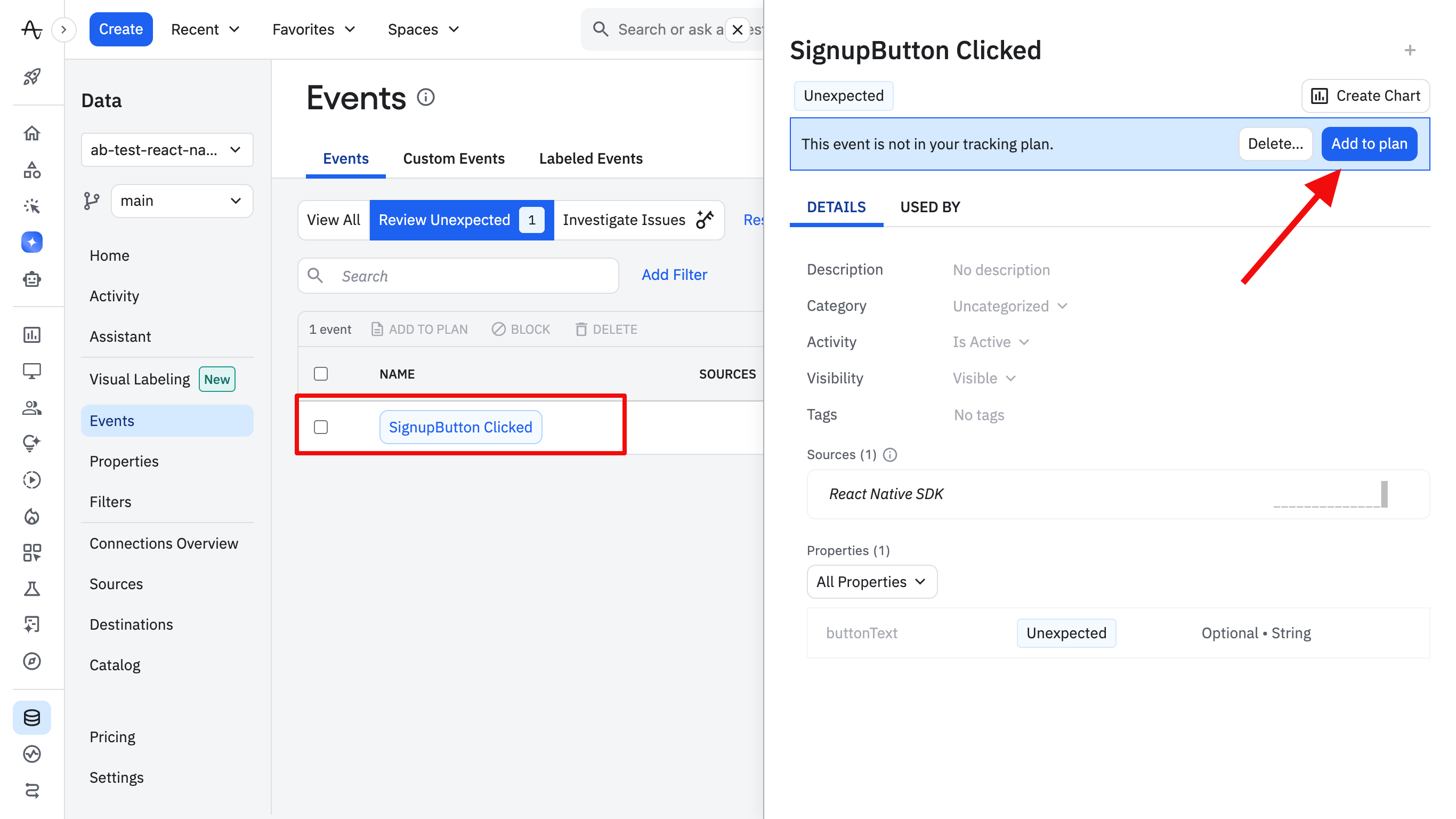This screenshot has width=1456, height=819.
Task: Check the SignupButton Clicked row checkbox
Action: click(320, 427)
